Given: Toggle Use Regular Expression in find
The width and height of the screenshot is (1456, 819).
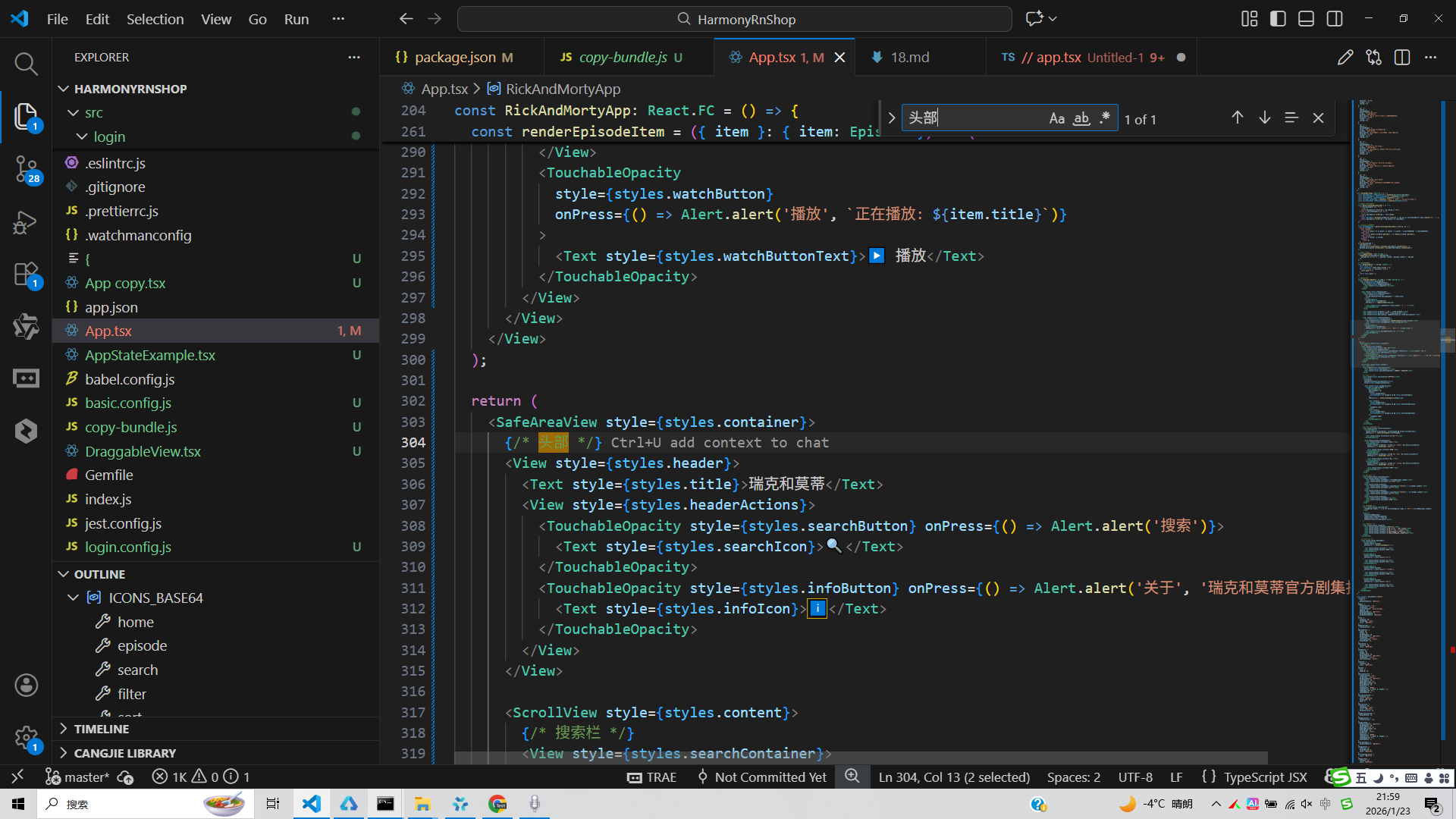Looking at the screenshot, I should pos(1104,118).
